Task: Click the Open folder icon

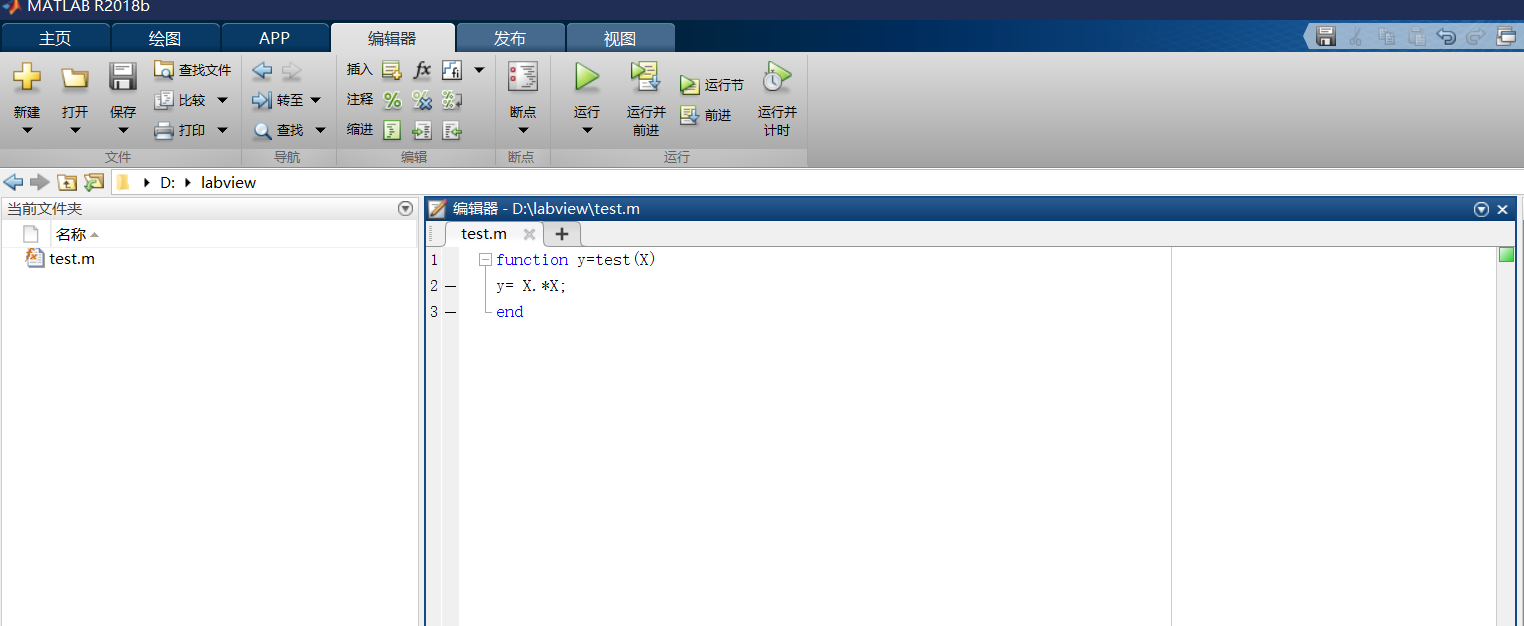Action: pos(75,78)
